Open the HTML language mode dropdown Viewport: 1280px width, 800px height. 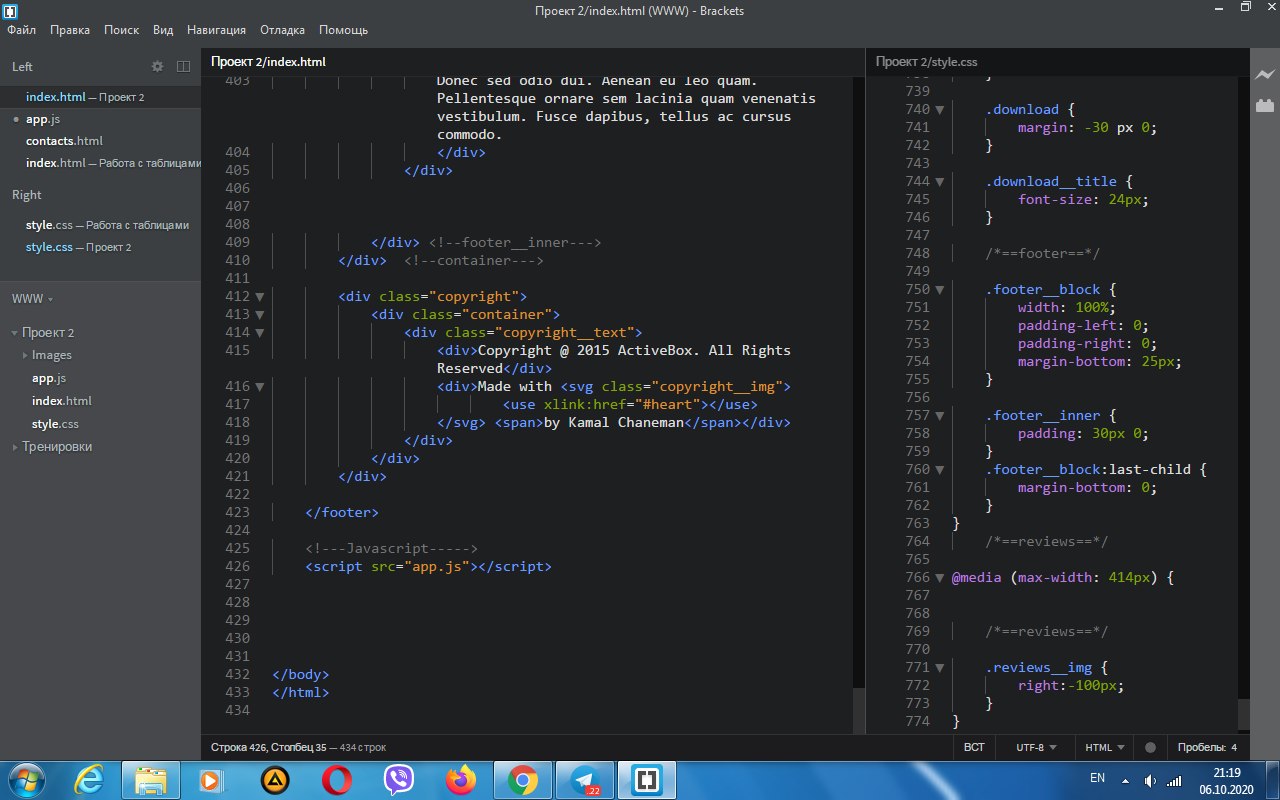tap(1105, 747)
